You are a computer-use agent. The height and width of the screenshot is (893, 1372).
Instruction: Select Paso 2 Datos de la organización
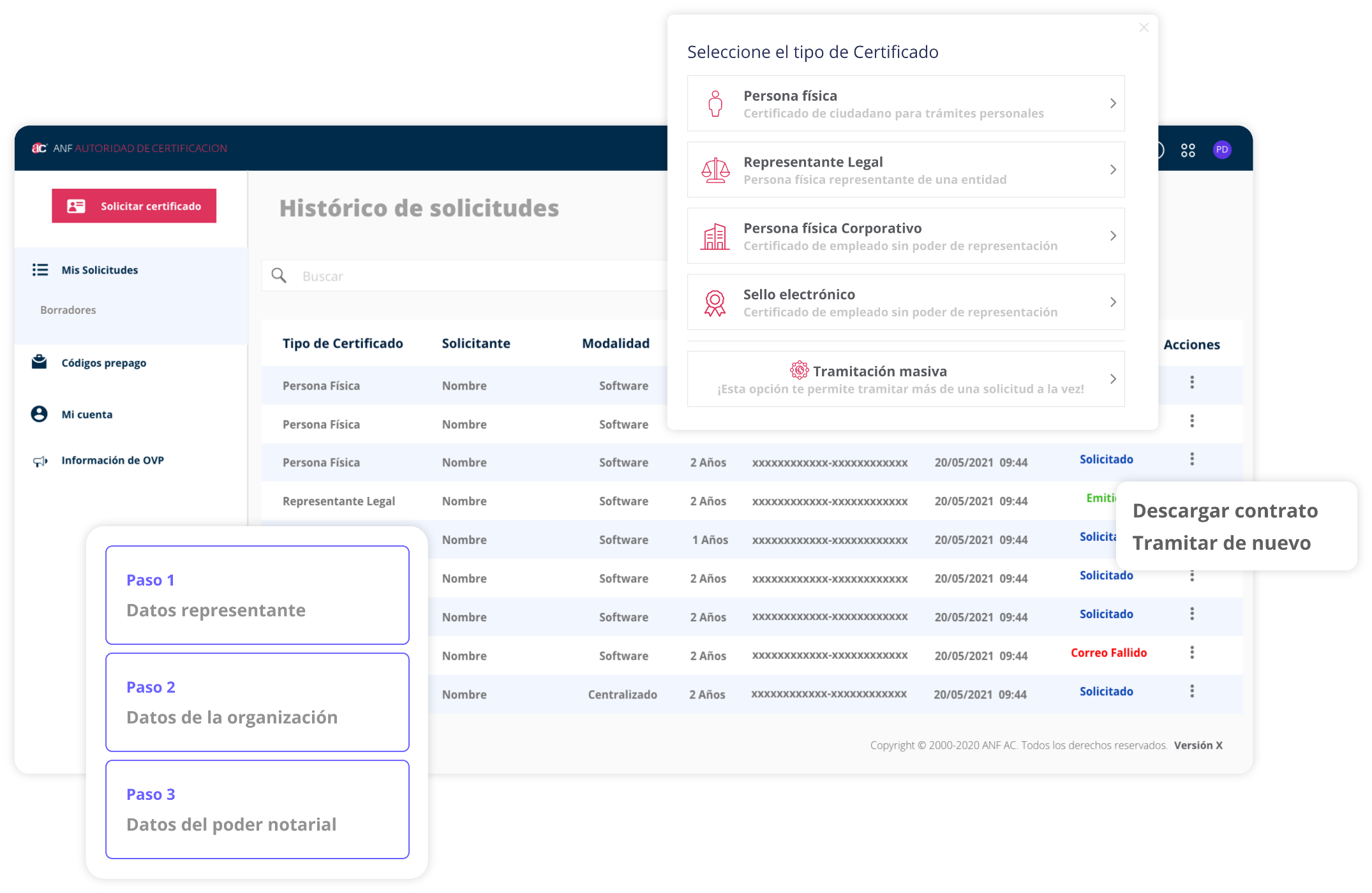tap(257, 702)
